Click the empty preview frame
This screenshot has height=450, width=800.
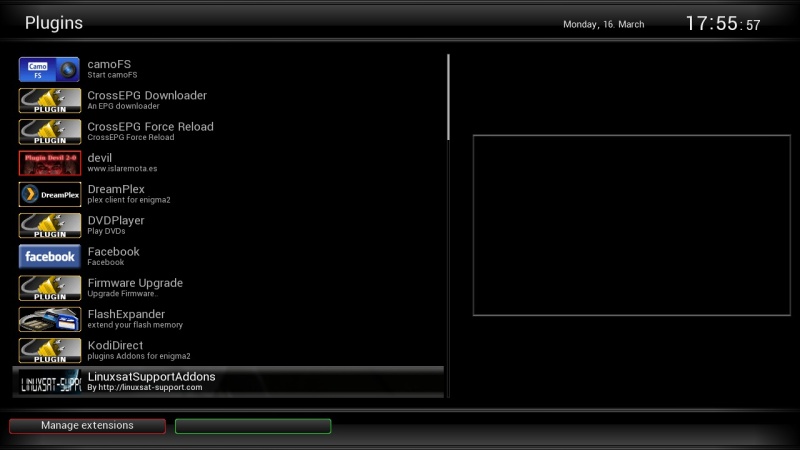coord(632,225)
